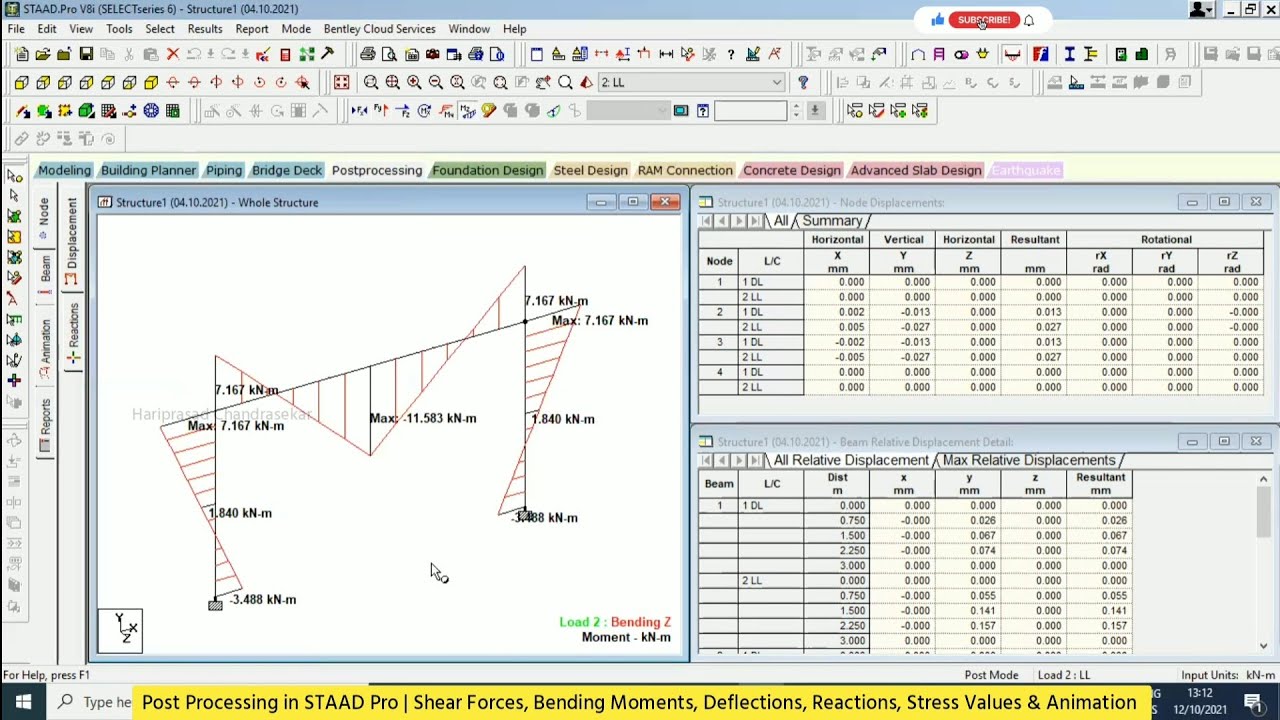Click the notification bell icon
This screenshot has width=1280, height=720.
click(1029, 20)
